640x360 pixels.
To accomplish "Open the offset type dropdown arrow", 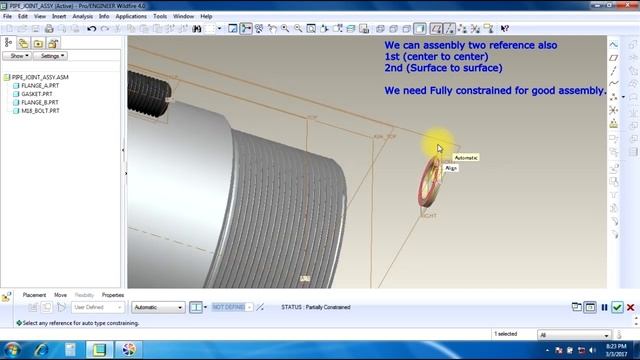I will [205, 307].
